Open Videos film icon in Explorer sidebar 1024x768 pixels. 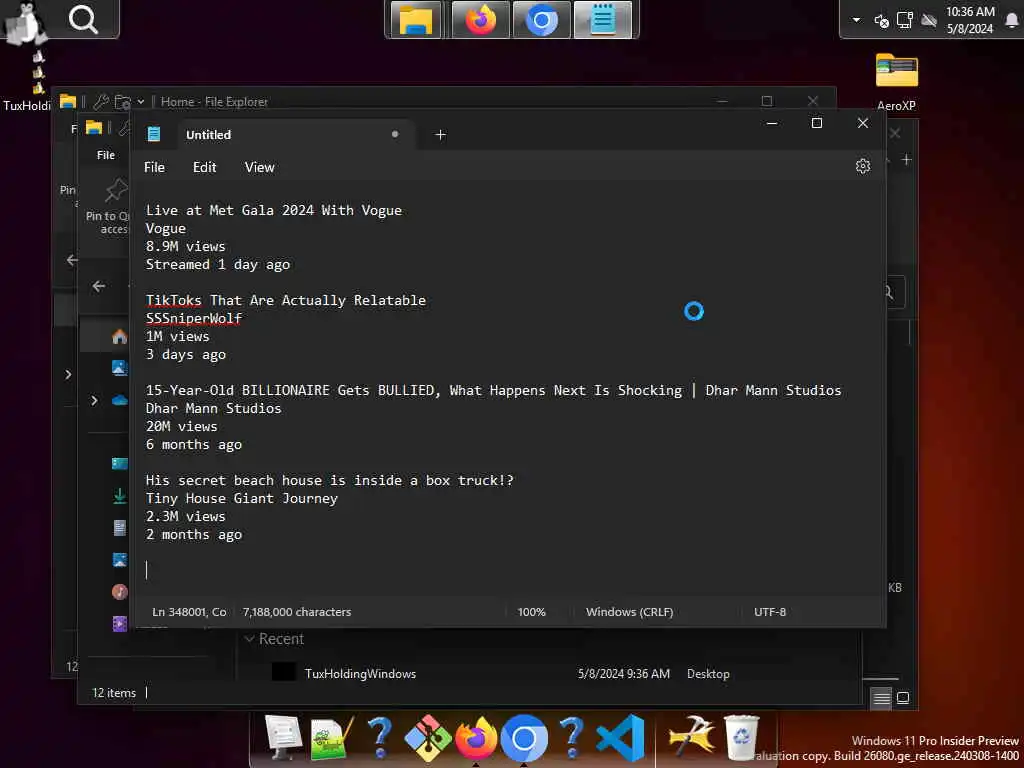(120, 624)
